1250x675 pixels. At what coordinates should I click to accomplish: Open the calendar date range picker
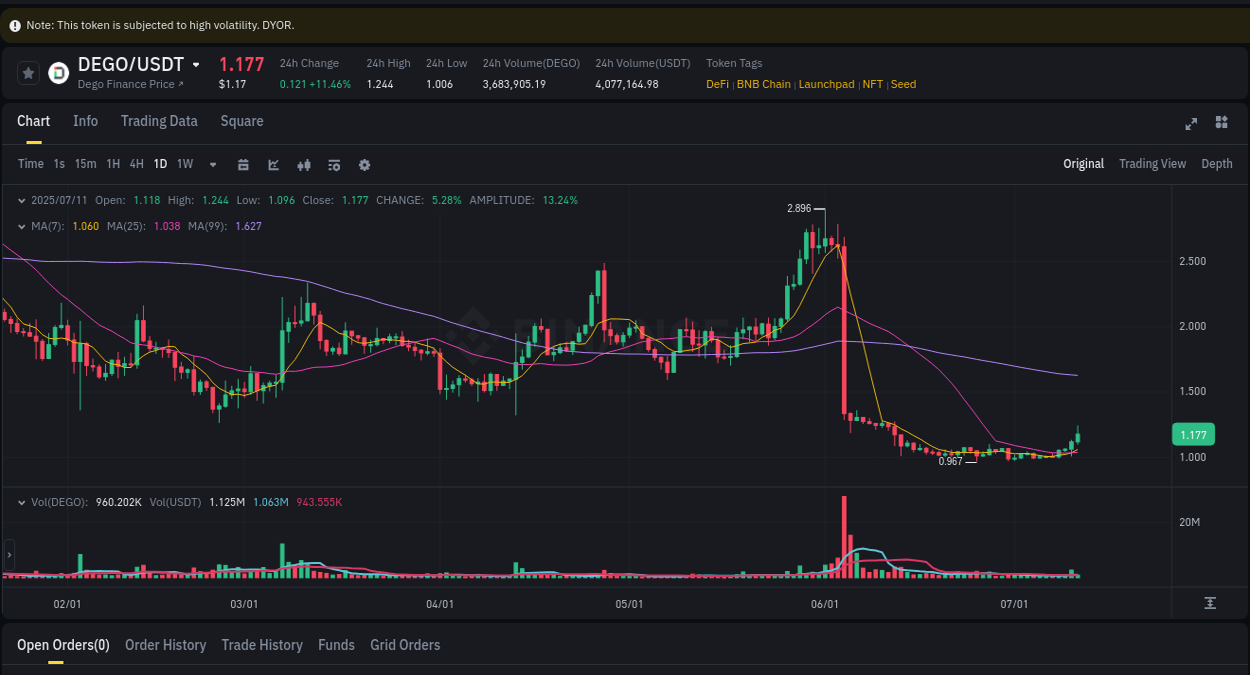pyautogui.click(x=243, y=164)
